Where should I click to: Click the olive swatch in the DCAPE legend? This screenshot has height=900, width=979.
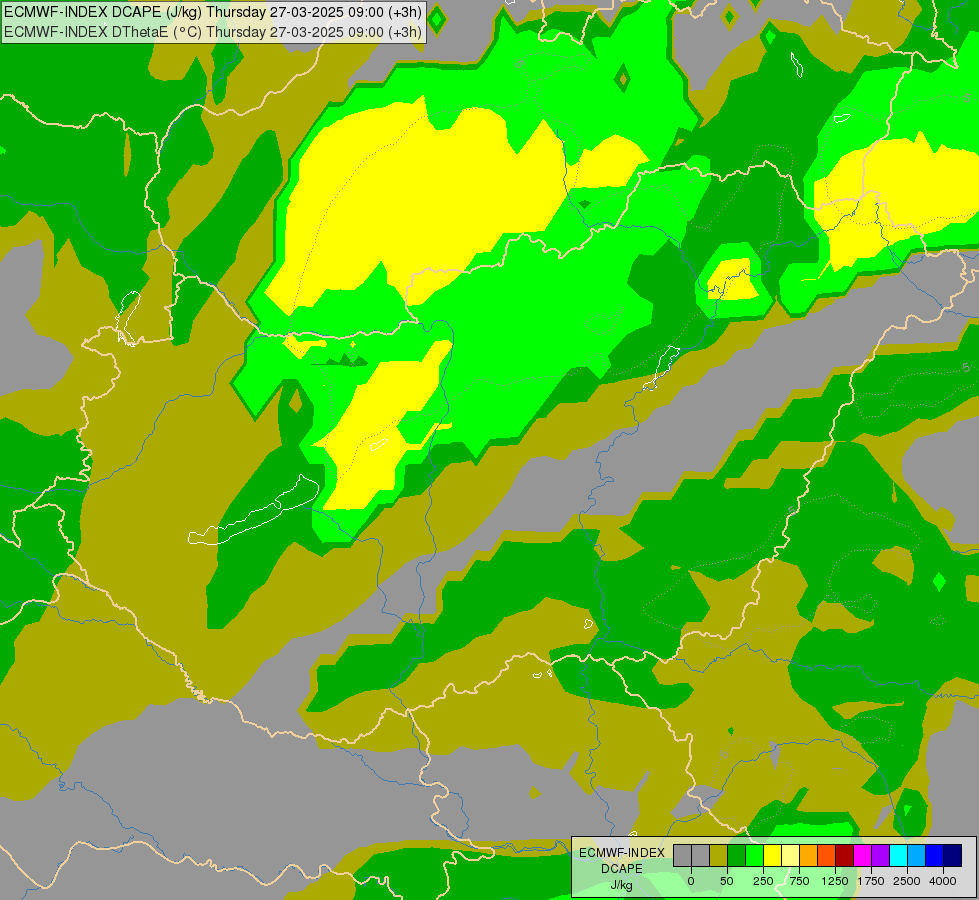click(718, 856)
